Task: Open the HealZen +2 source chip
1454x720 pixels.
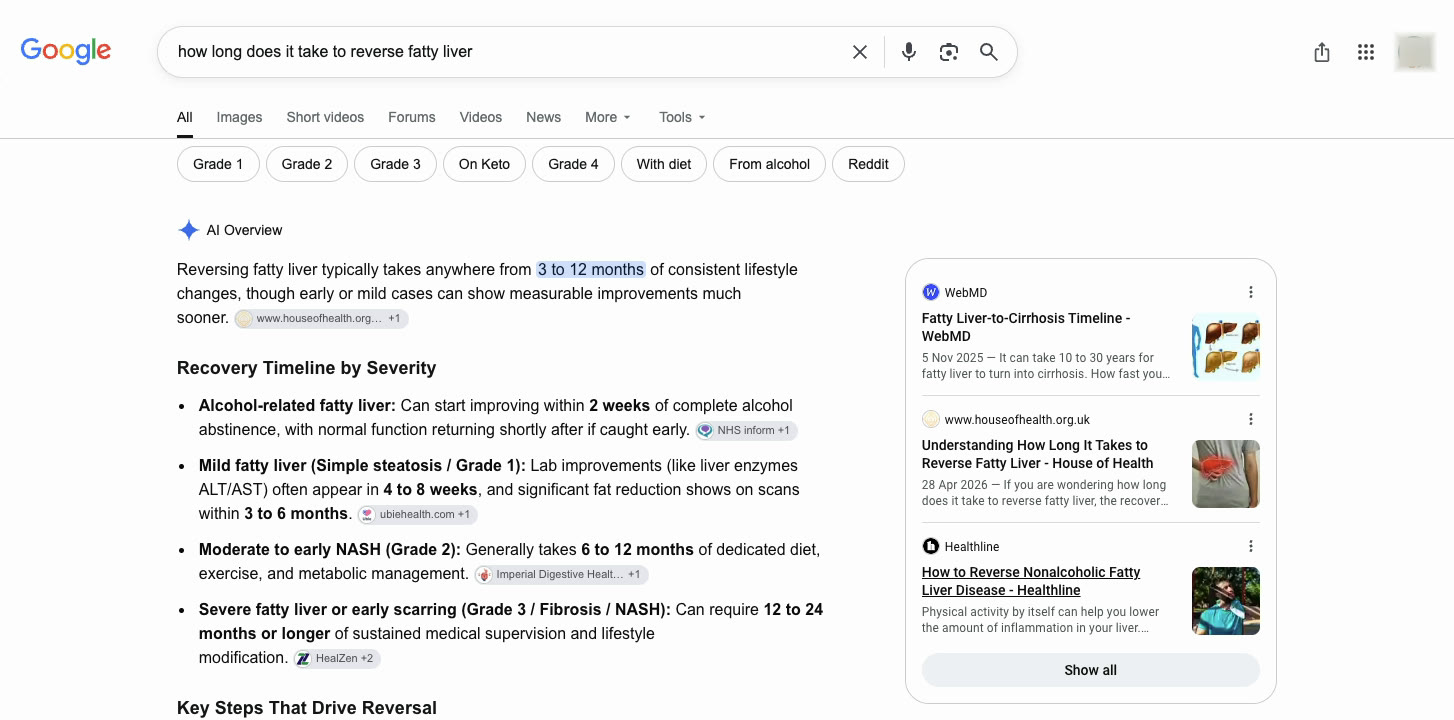Action: pyautogui.click(x=337, y=659)
